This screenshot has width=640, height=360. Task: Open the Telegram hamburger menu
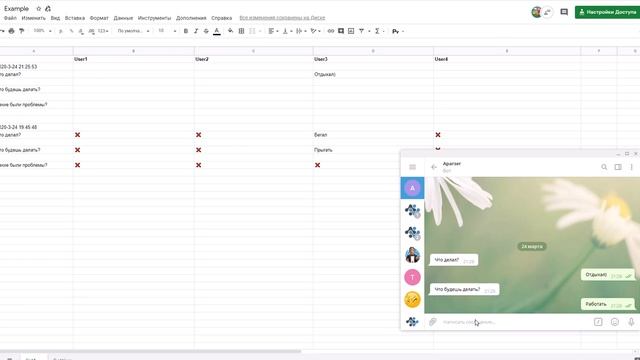(412, 167)
